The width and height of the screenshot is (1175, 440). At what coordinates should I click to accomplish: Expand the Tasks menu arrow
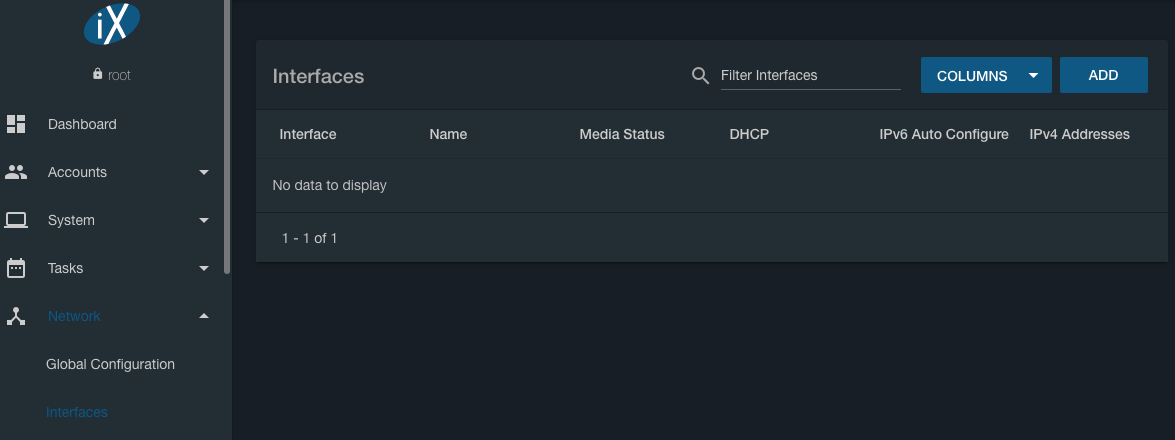204,268
